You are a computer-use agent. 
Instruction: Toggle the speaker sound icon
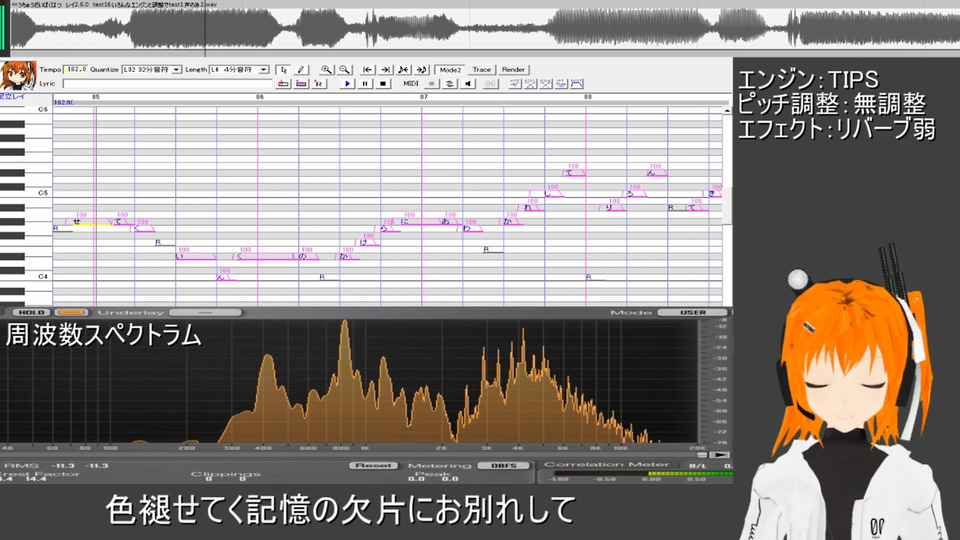tap(468, 84)
